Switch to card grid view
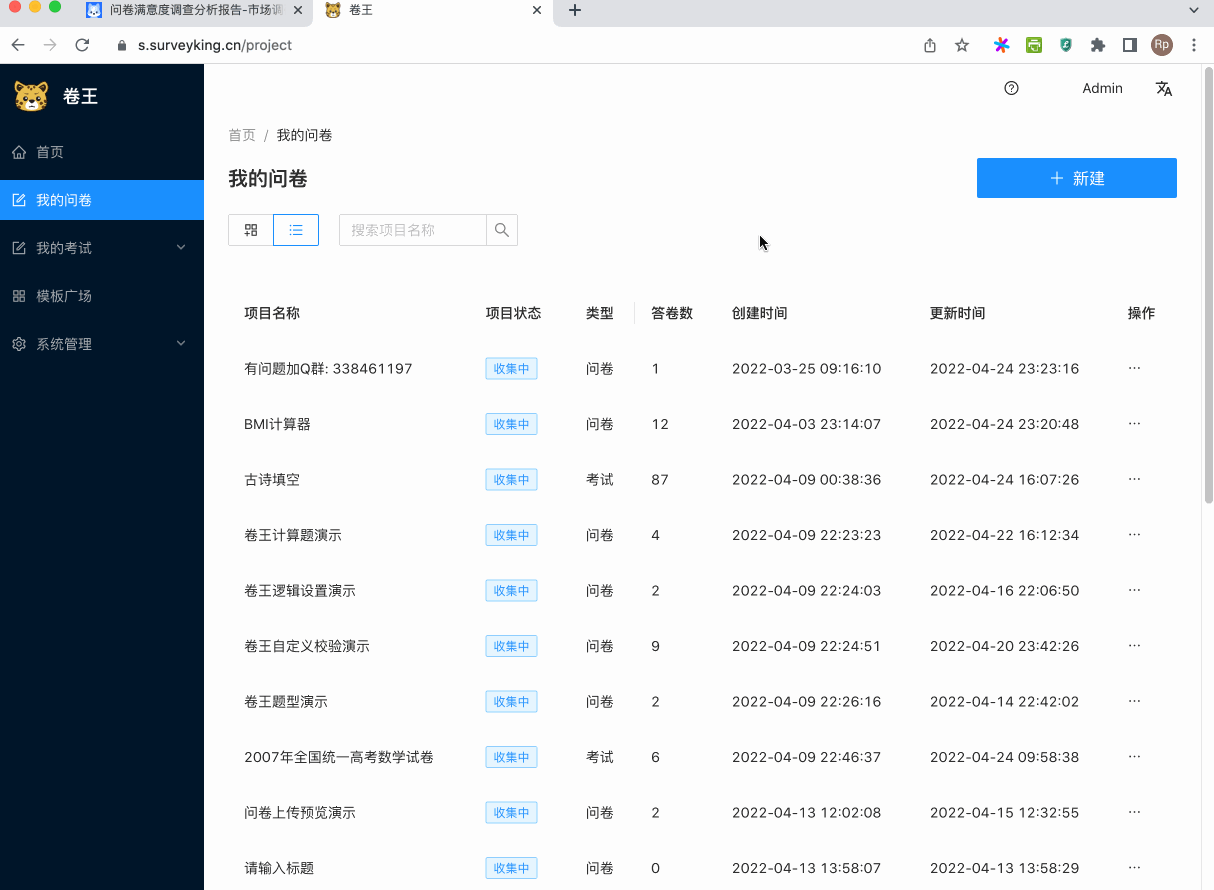Screen dimensions: 1214x890 [251, 230]
